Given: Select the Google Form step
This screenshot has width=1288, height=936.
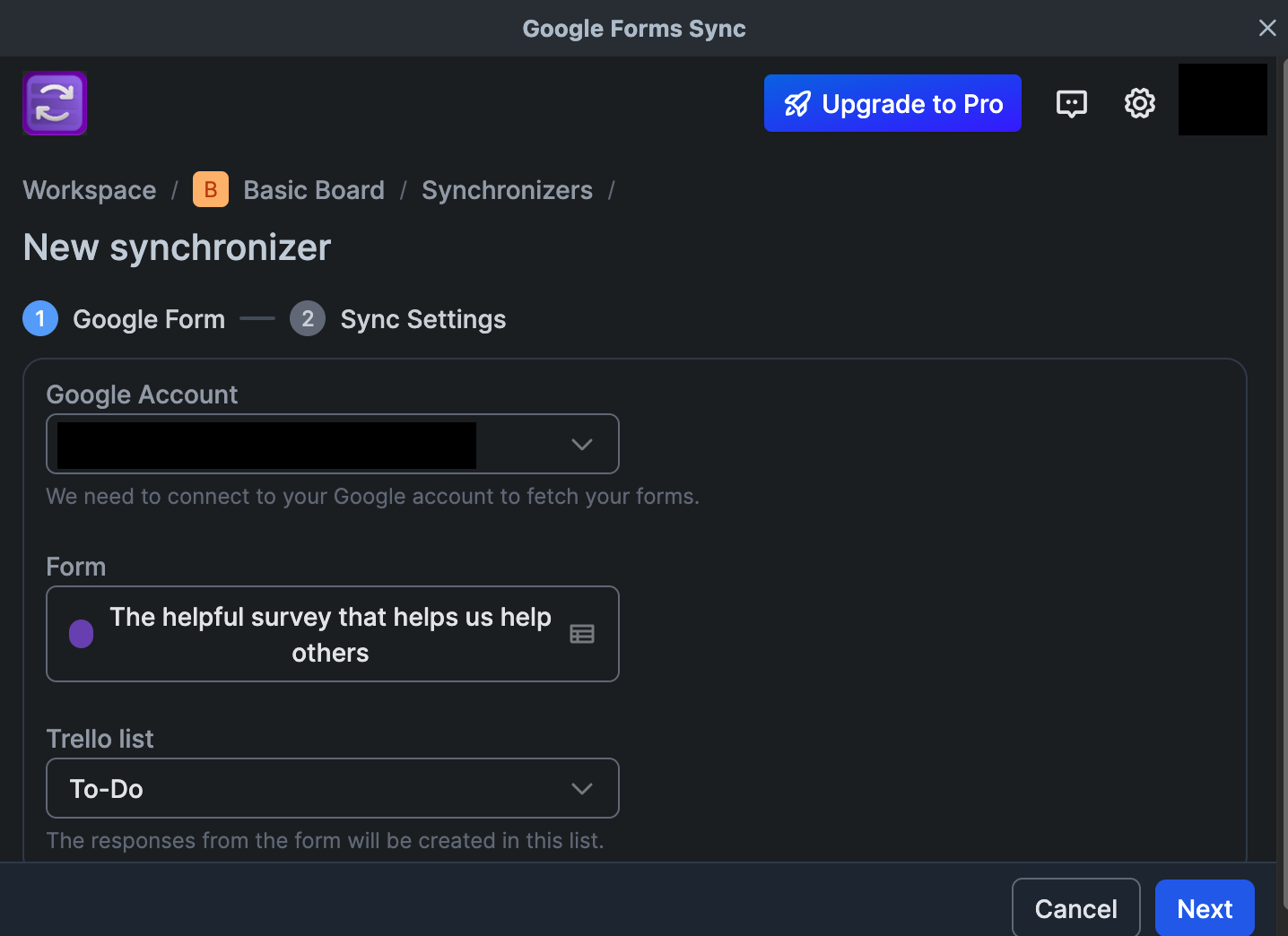Looking at the screenshot, I should point(149,319).
